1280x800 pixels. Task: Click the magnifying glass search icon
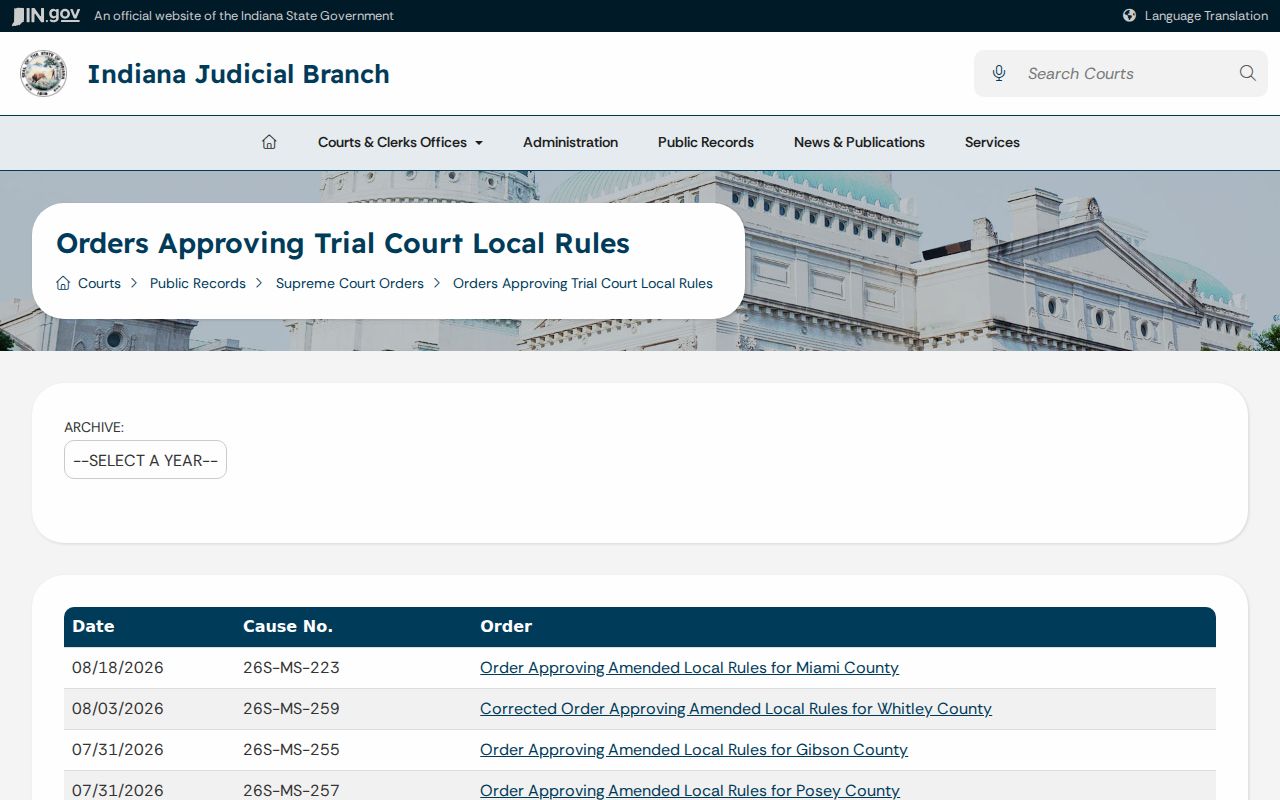pos(1247,73)
